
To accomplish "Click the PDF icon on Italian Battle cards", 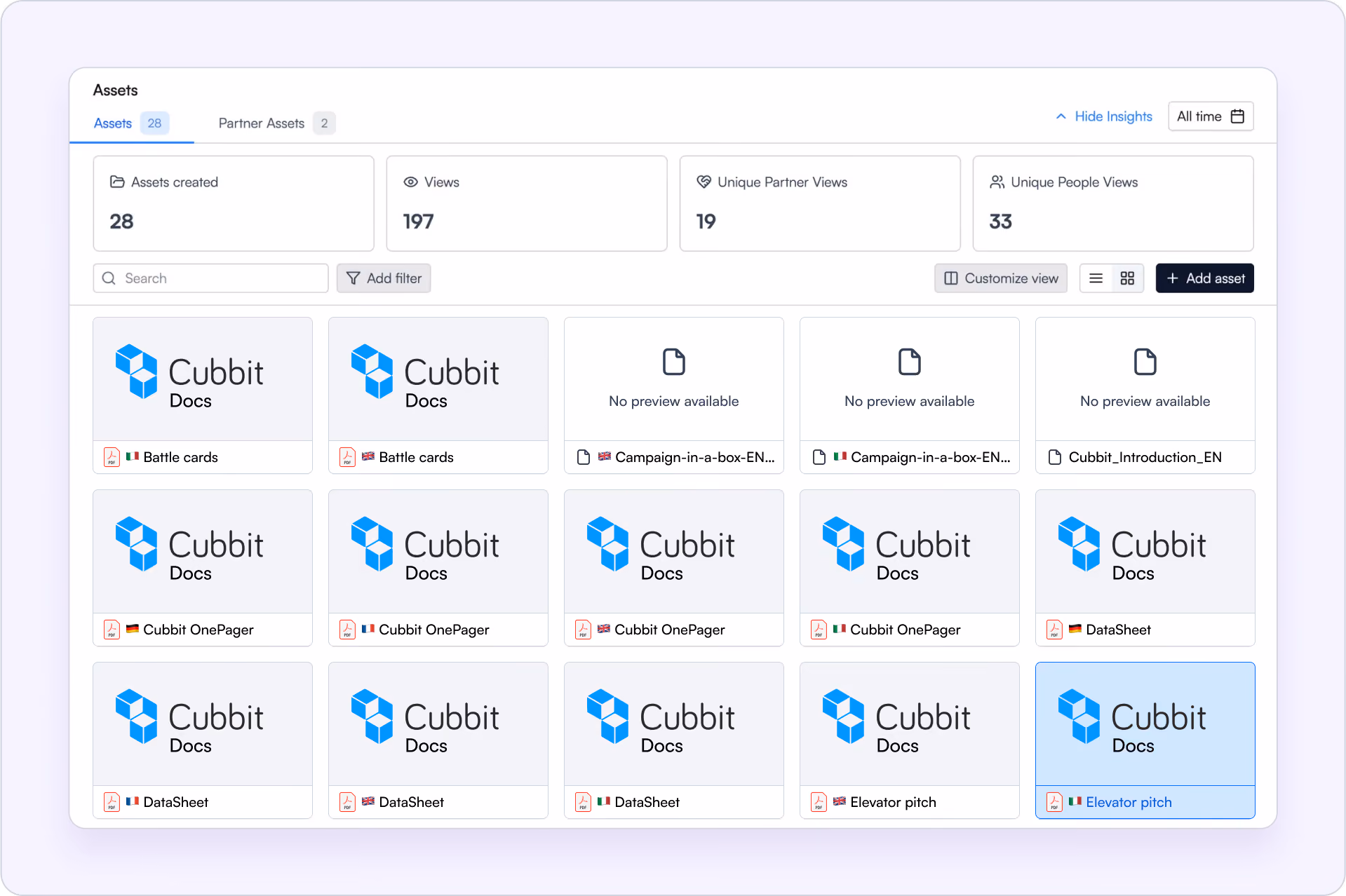I will [x=112, y=457].
